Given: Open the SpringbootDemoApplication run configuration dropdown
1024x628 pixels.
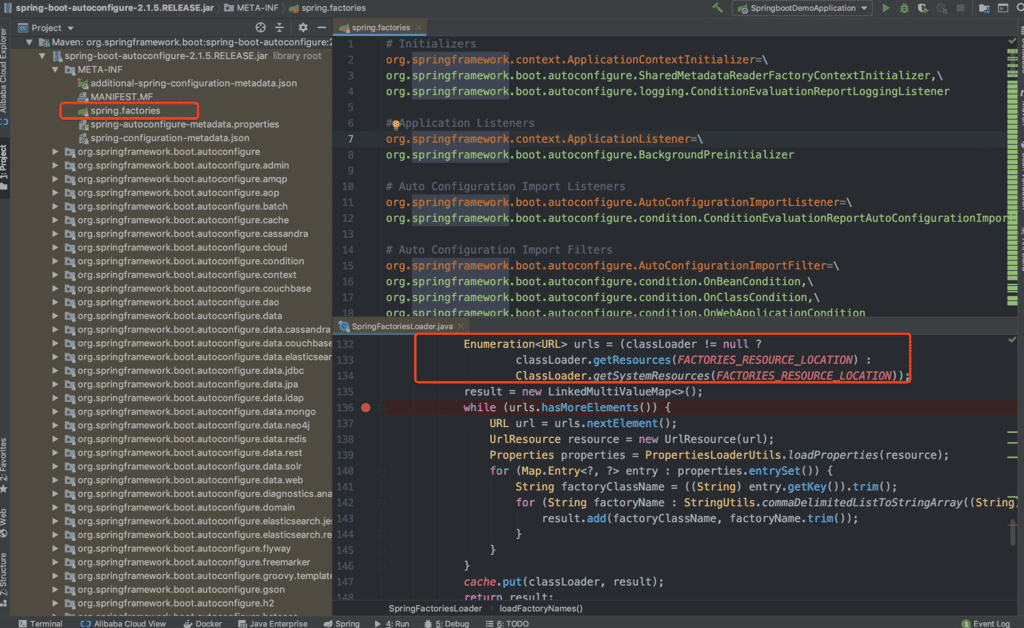Looking at the screenshot, I should coord(803,8).
